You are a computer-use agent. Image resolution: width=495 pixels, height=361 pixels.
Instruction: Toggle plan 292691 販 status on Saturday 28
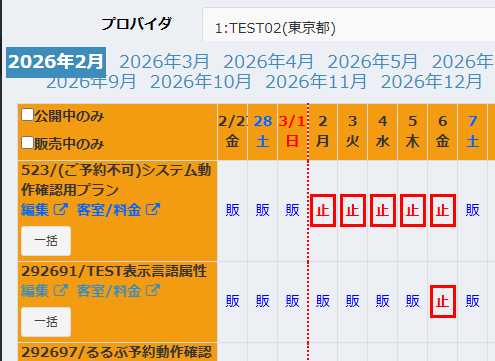pos(263,301)
